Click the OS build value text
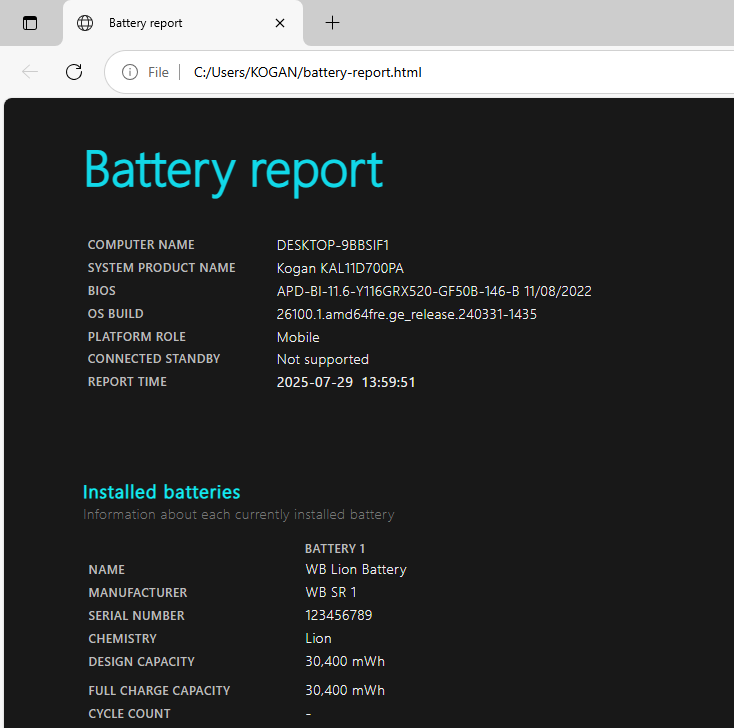 [x=407, y=314]
